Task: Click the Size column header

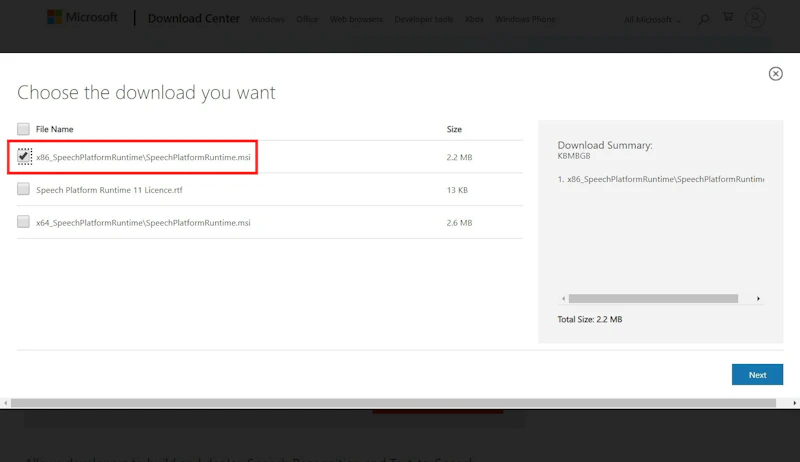Action: (x=454, y=129)
